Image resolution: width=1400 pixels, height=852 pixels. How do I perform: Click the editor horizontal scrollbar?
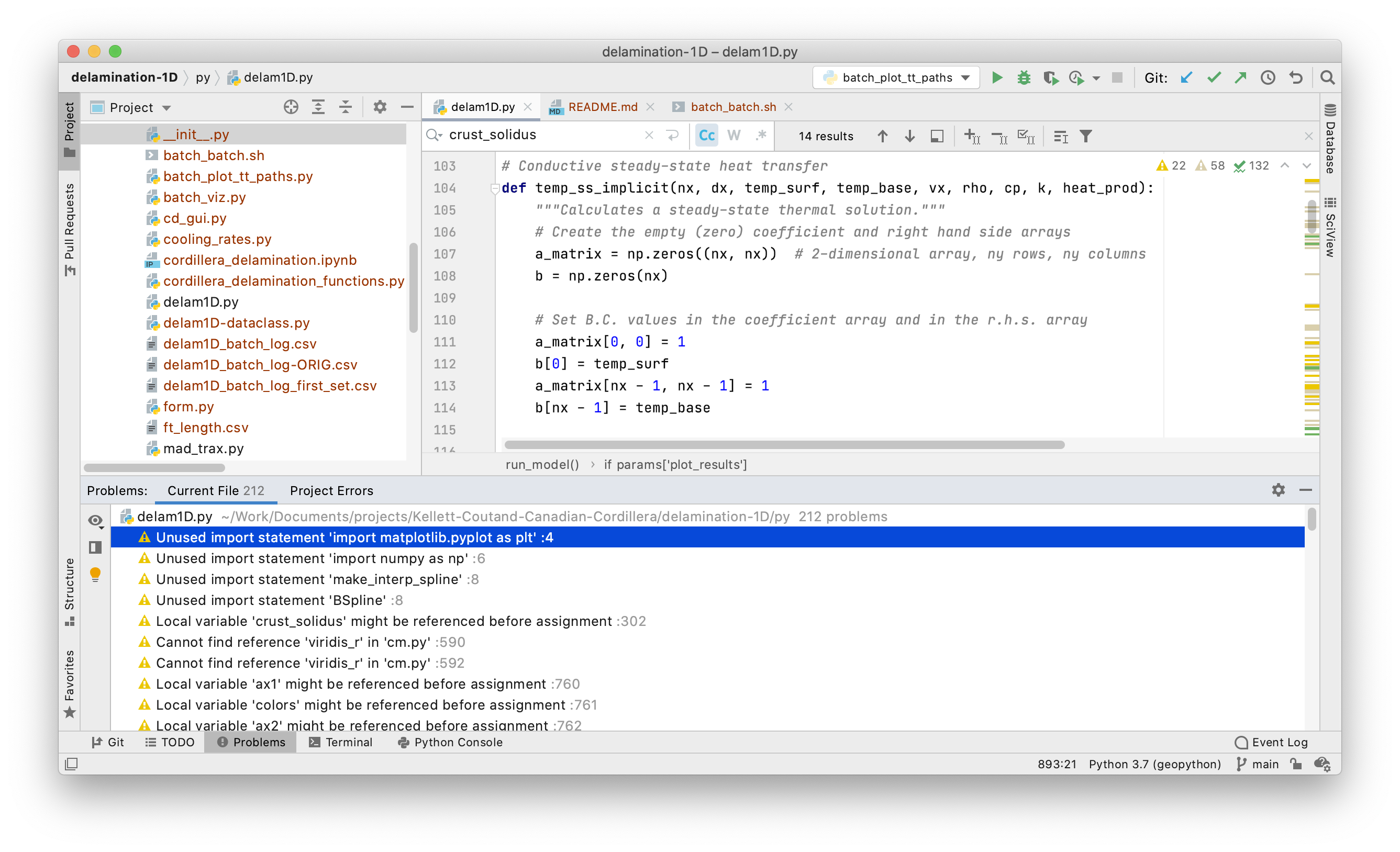click(x=784, y=445)
